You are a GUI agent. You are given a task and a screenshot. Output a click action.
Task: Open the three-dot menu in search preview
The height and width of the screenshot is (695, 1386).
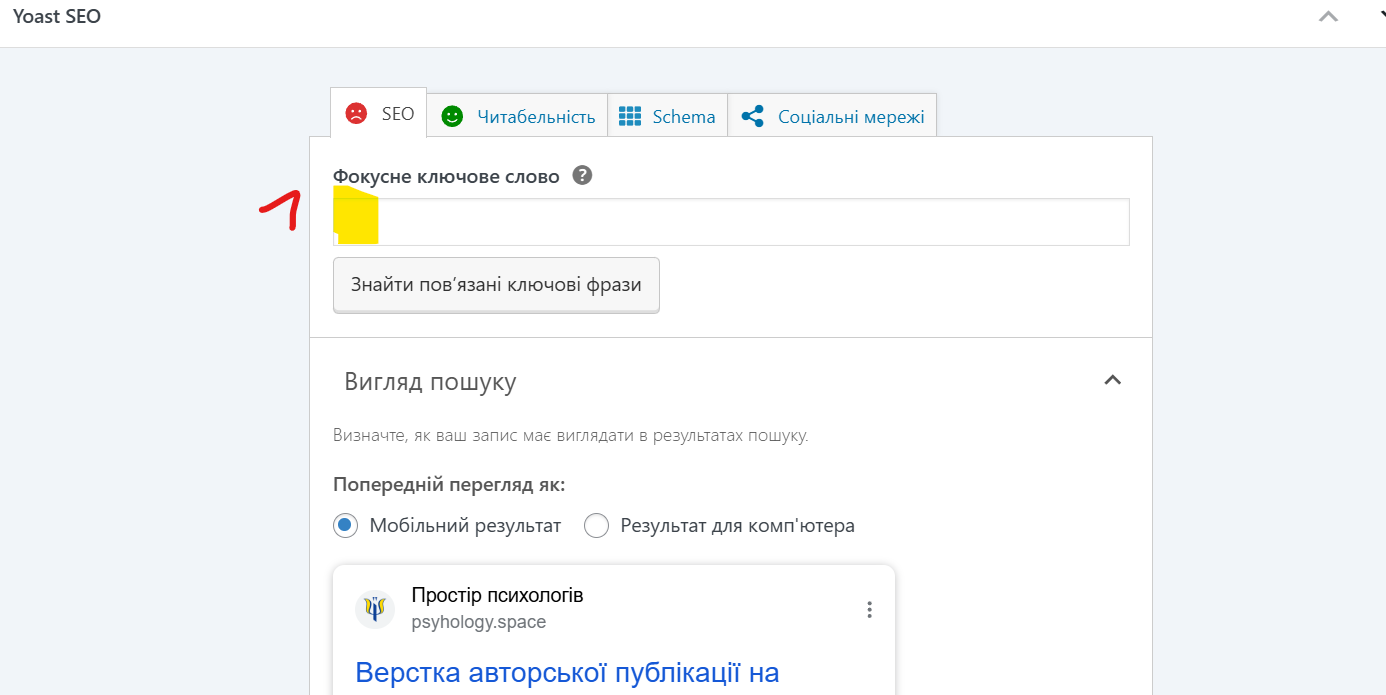pos(869,609)
